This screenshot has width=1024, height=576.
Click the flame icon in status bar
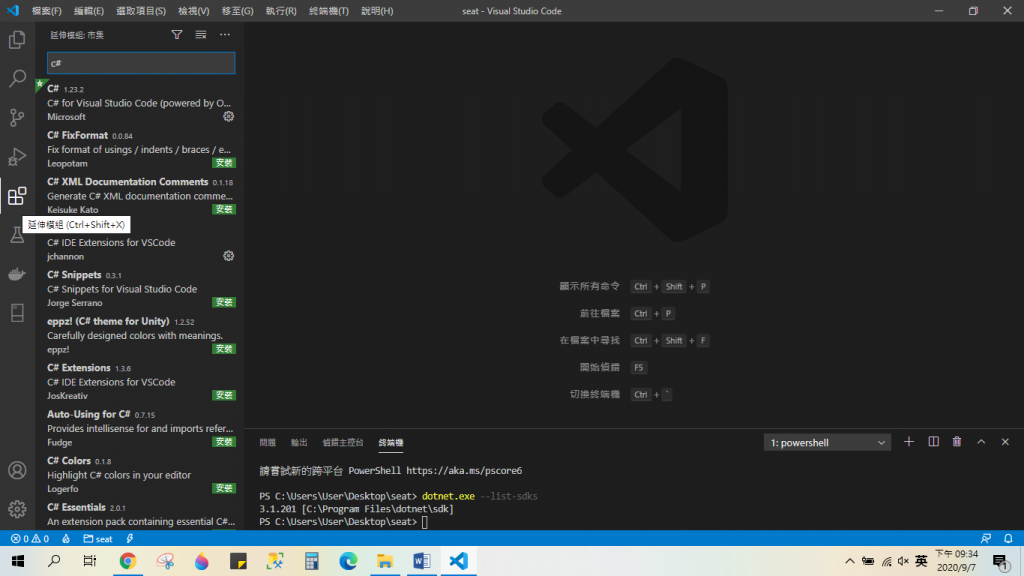point(66,539)
